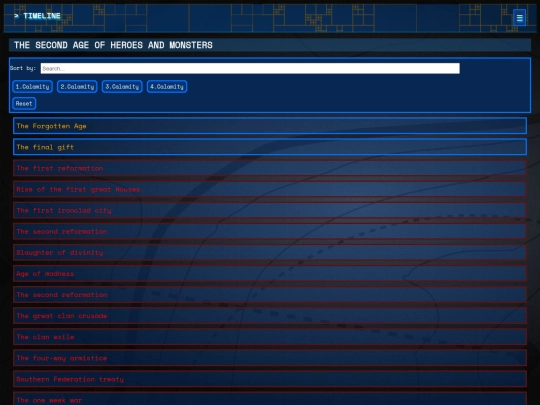The image size is (540, 405).
Task: Expand The Forgotten Age entry
Action: pos(270,126)
